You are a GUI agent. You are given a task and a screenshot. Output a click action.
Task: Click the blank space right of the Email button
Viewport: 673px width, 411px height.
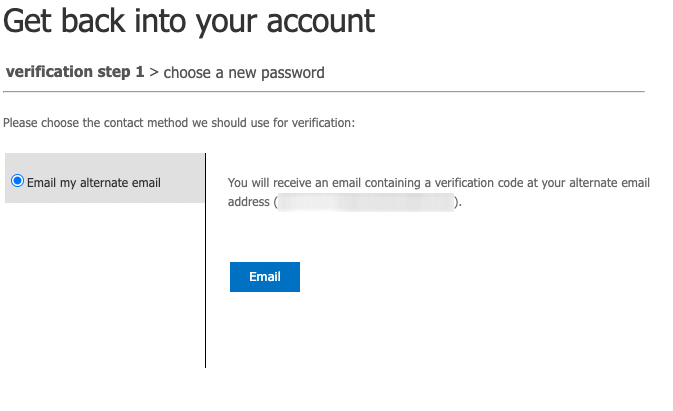click(x=450, y=277)
